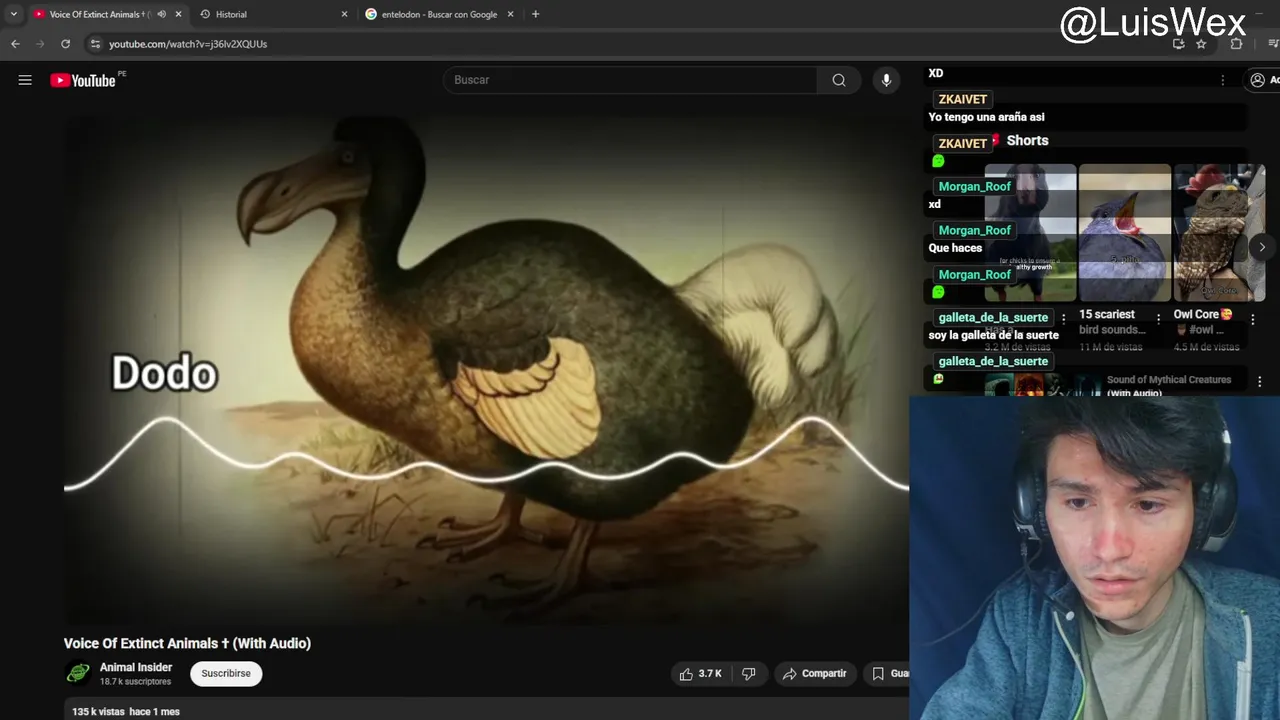The height and width of the screenshot is (720, 1280).
Task: Close the entelodon Google tab
Action: 510,14
